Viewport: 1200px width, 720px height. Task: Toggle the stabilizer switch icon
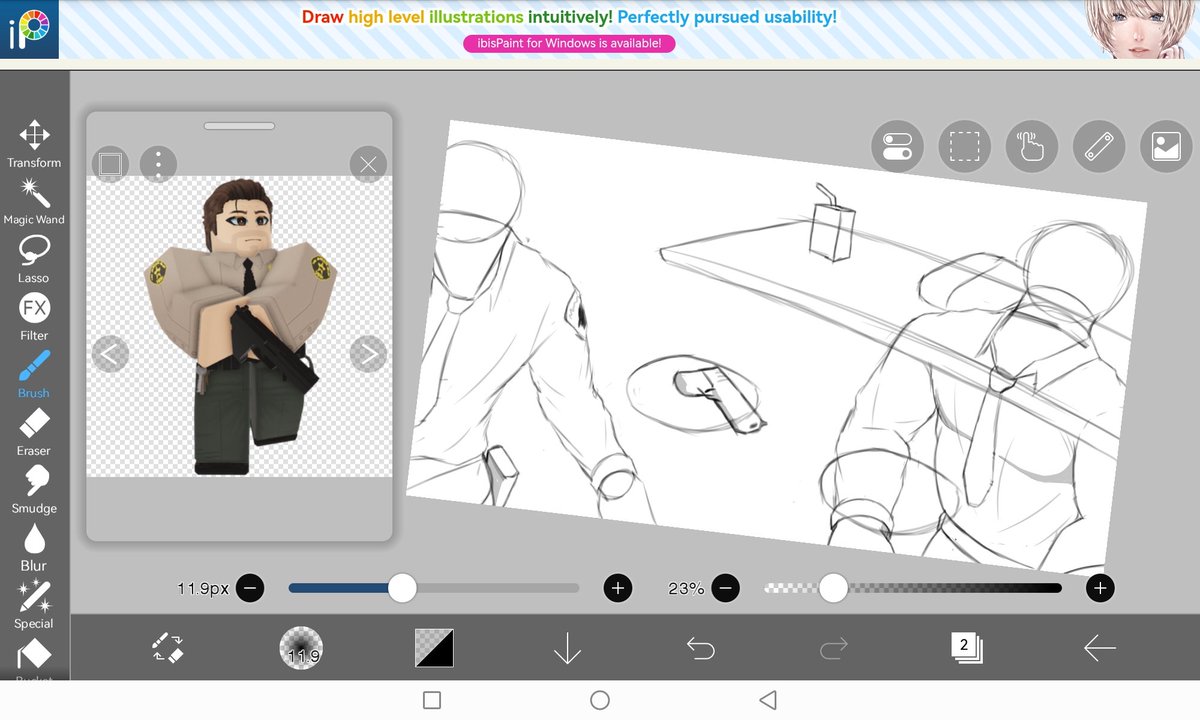(x=897, y=147)
